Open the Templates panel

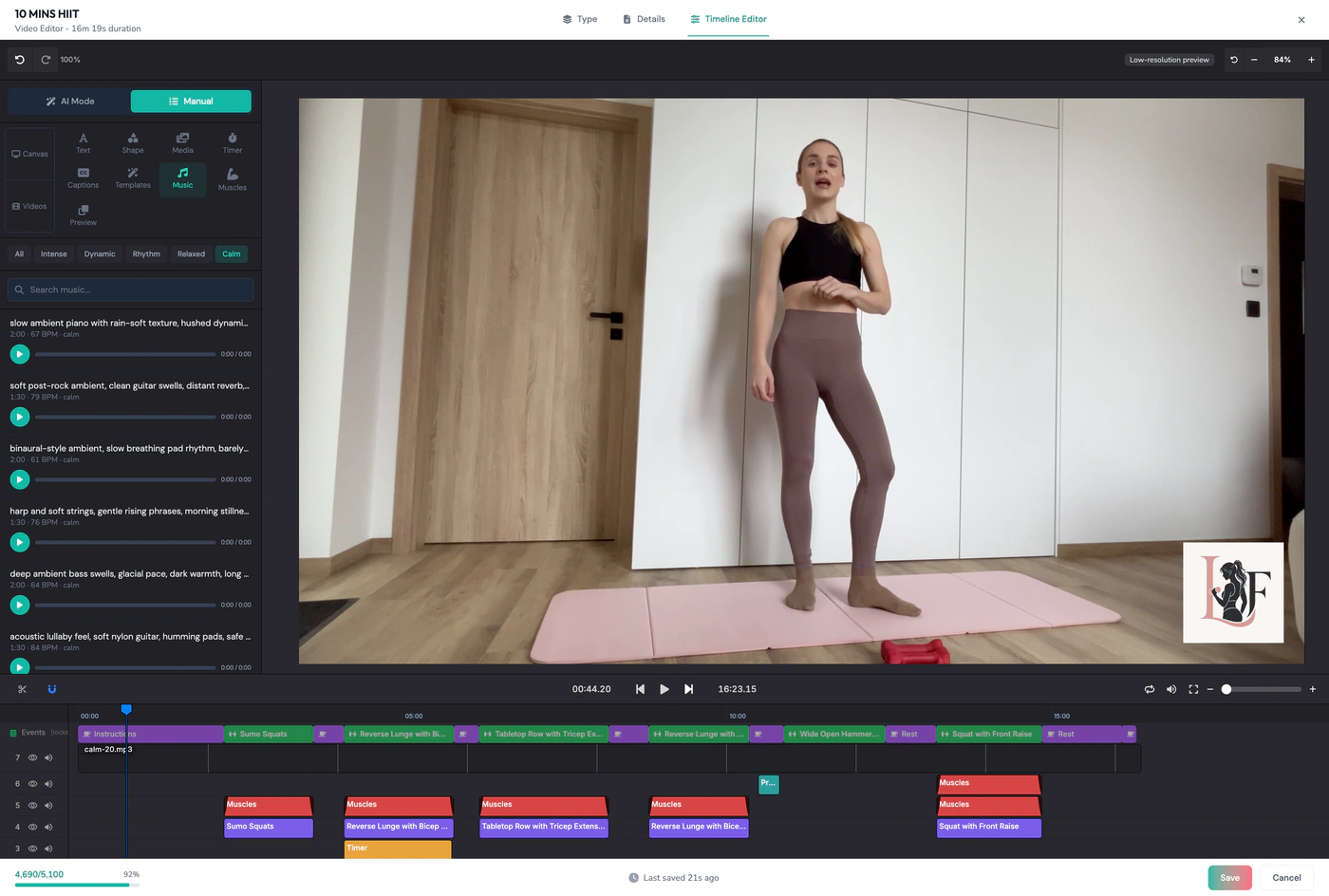[x=133, y=178]
